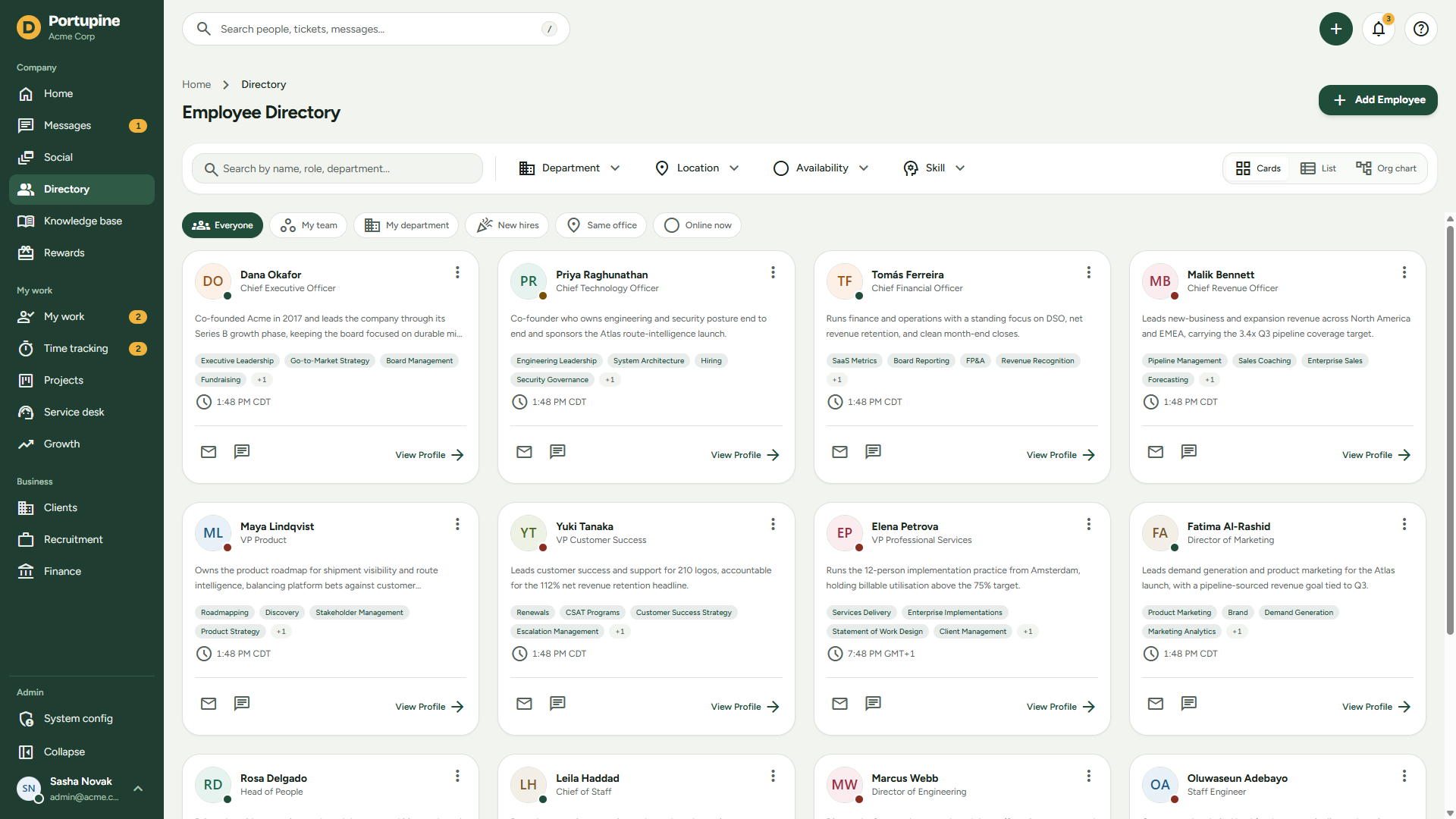Click the page vertical scrollbar
Screen dimensions: 1456x819
(1450, 429)
